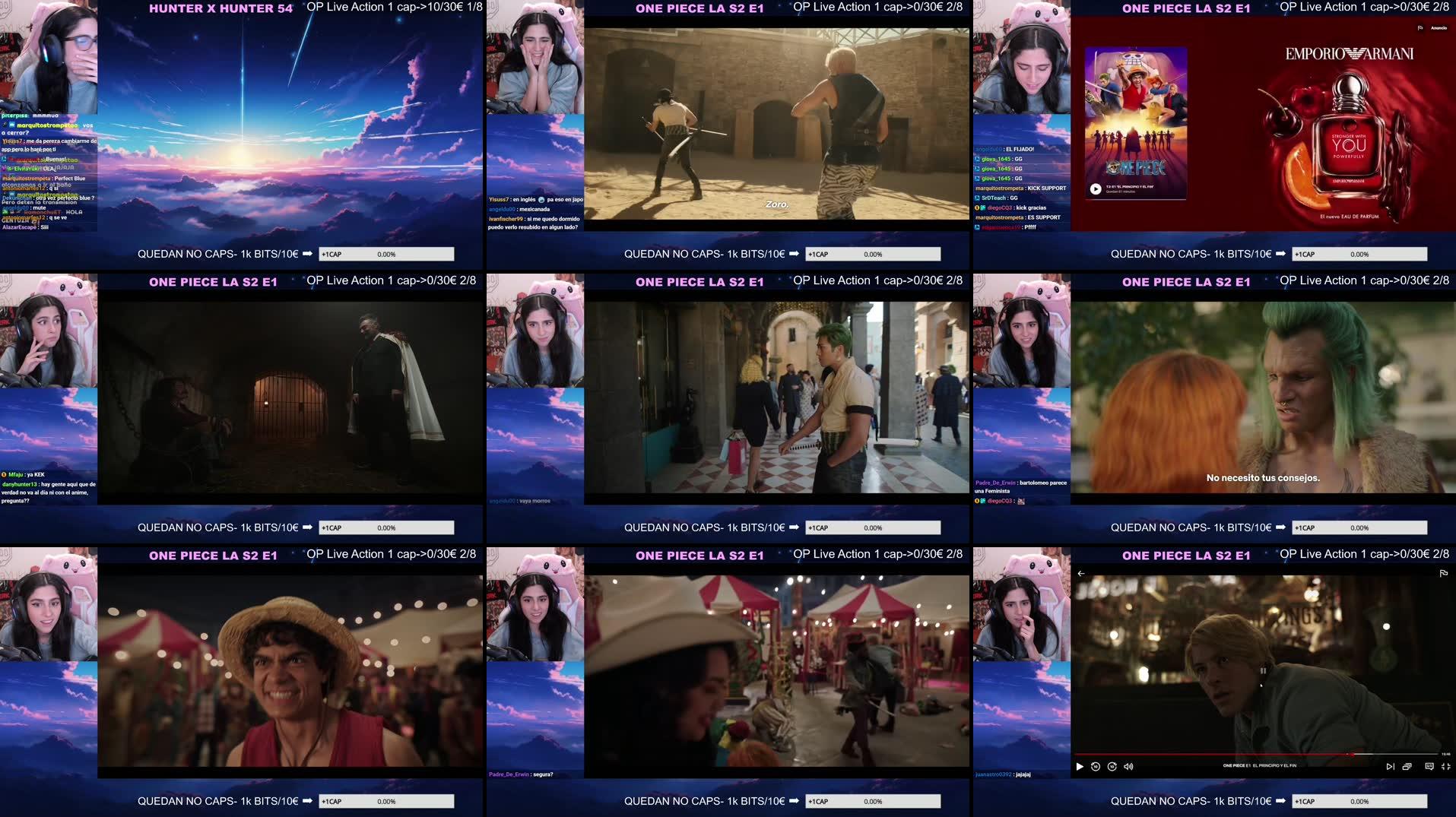
Task: Click the +1CAP progress bar under Hunter X Hunter
Action: [x=386, y=254]
